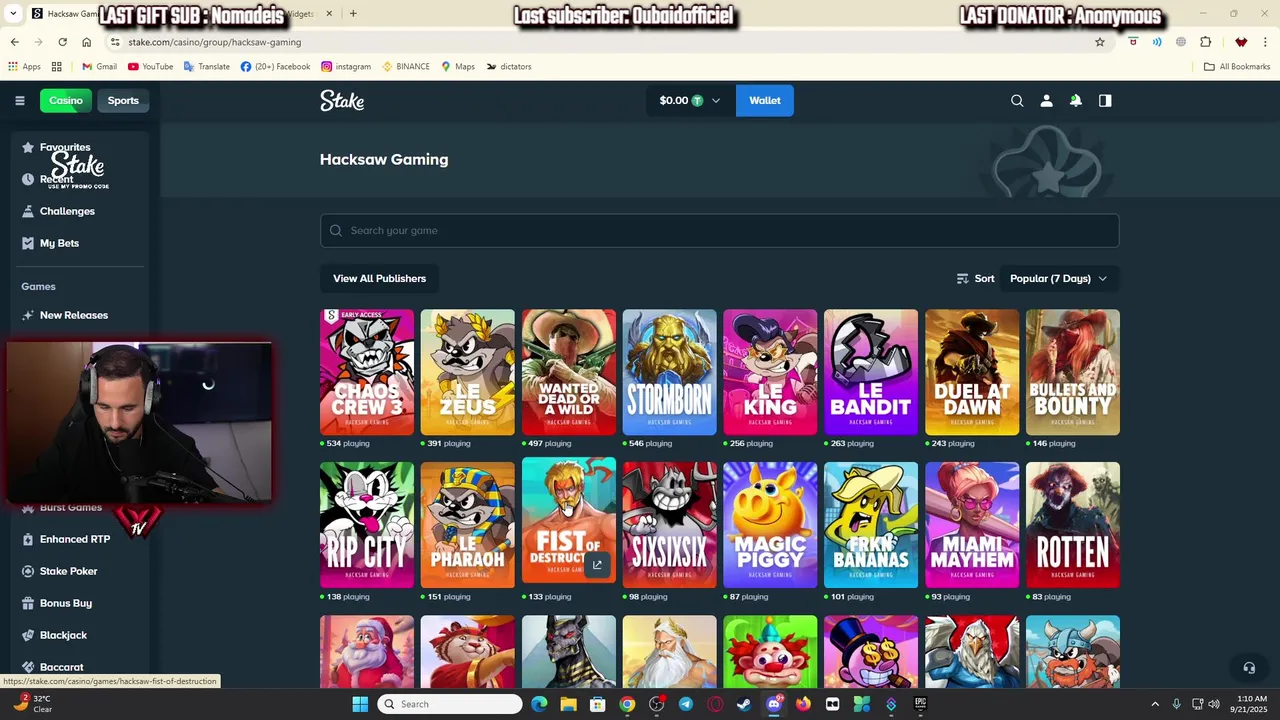Show hidden system tray icons

point(1155,704)
